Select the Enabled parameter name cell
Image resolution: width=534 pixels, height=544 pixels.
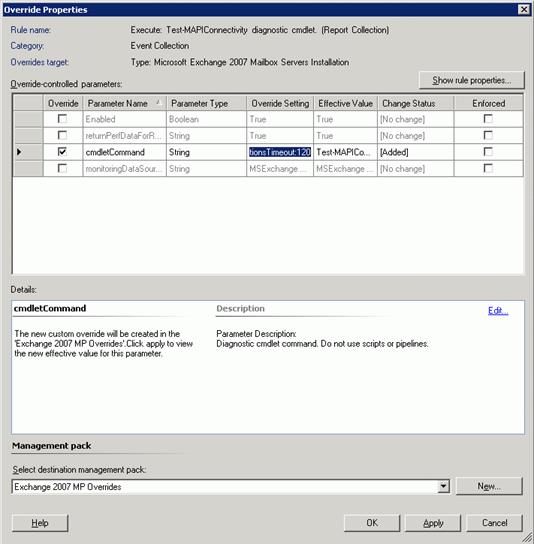click(124, 119)
